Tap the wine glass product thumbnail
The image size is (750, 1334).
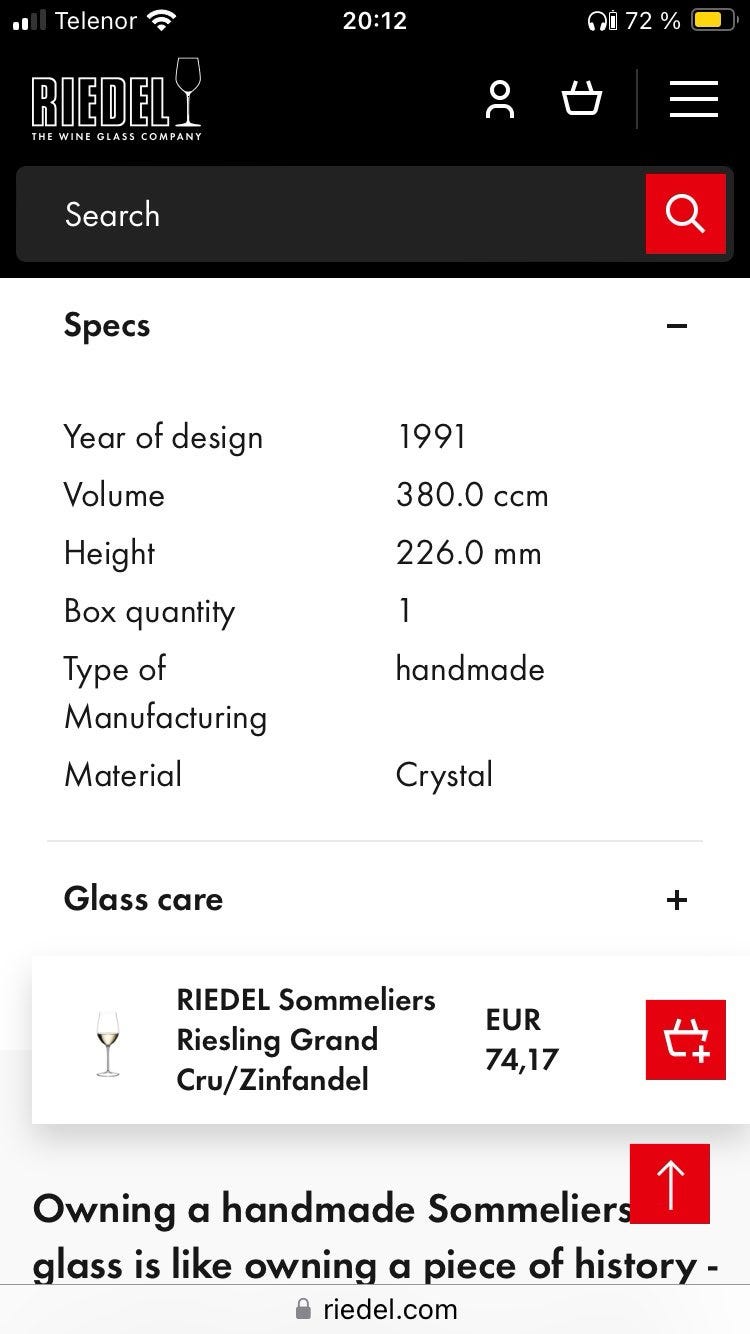(x=107, y=1043)
